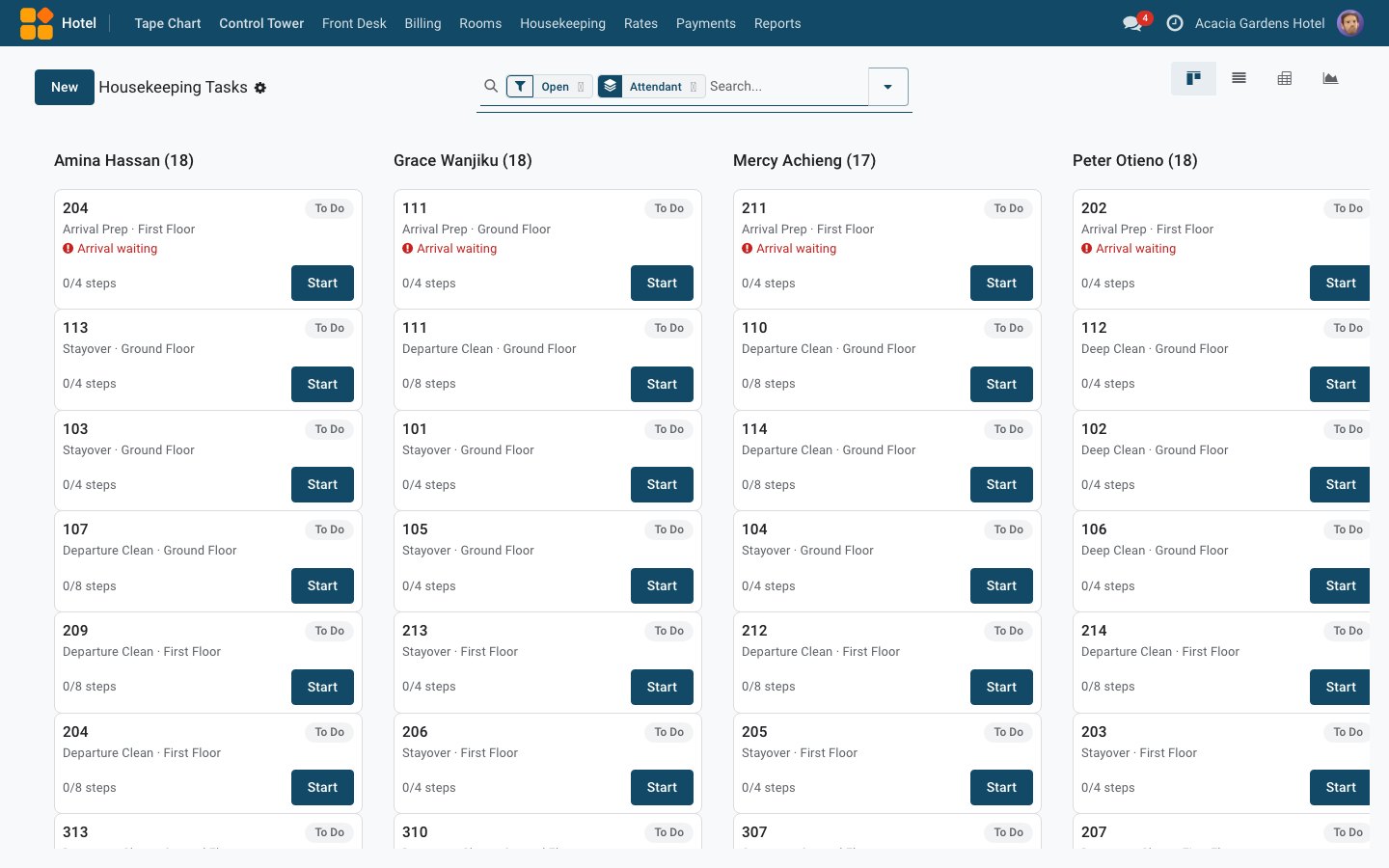Screen dimensions: 1389x868
Task: Start room 104 Stayover task
Action: click(x=1001, y=585)
